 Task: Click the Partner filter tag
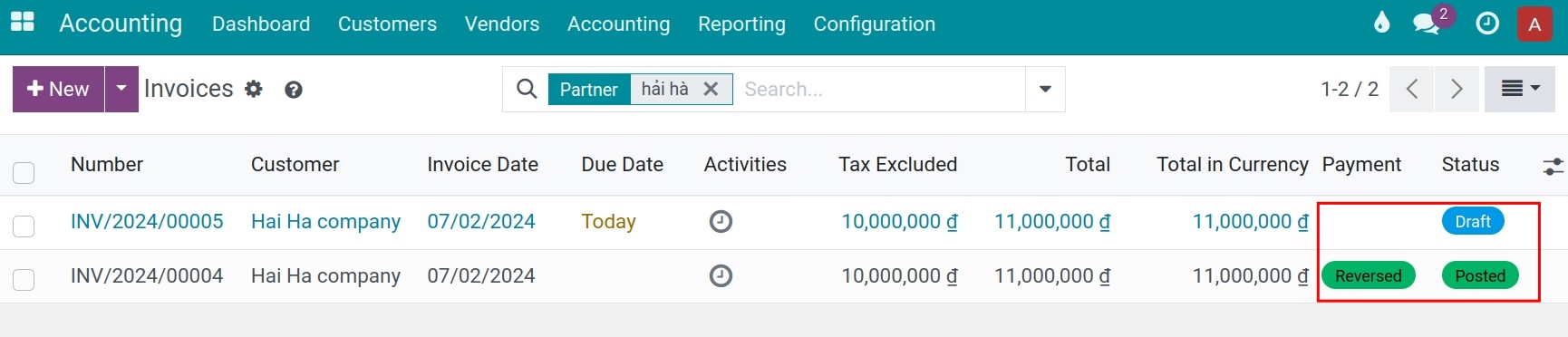click(589, 89)
